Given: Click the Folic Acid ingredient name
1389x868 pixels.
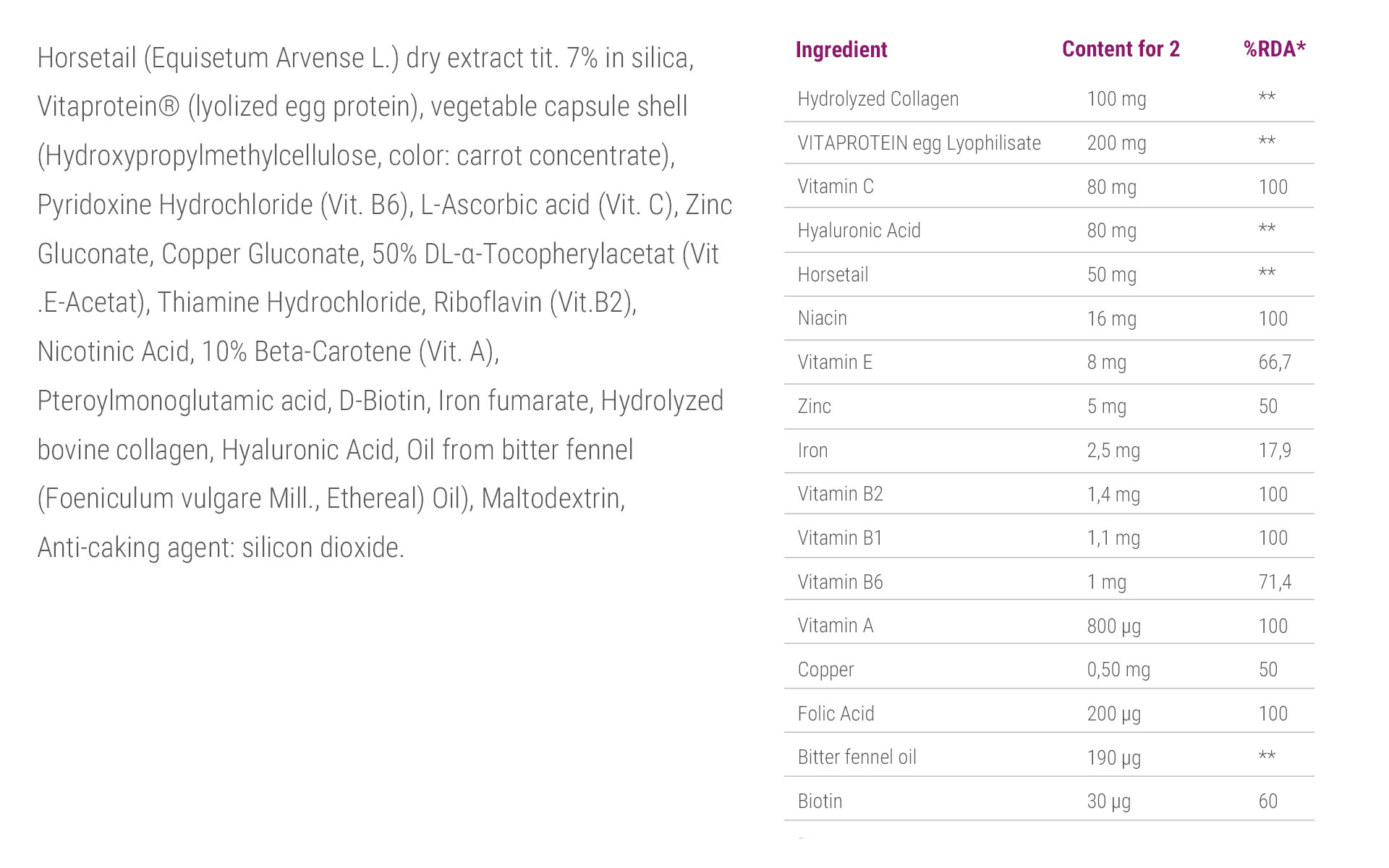Looking at the screenshot, I should click(x=836, y=714).
